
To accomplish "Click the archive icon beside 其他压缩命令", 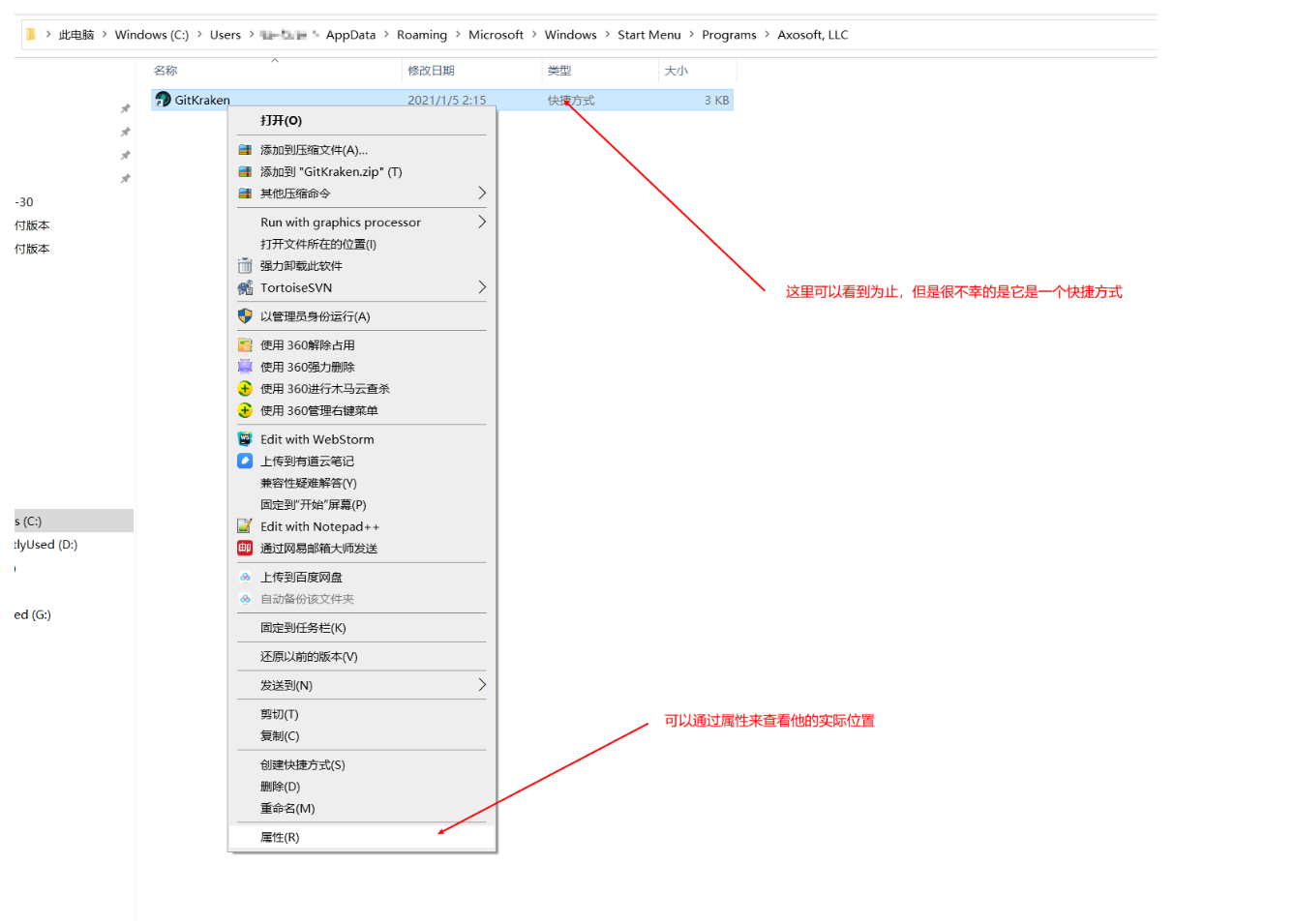I will click(x=245, y=194).
